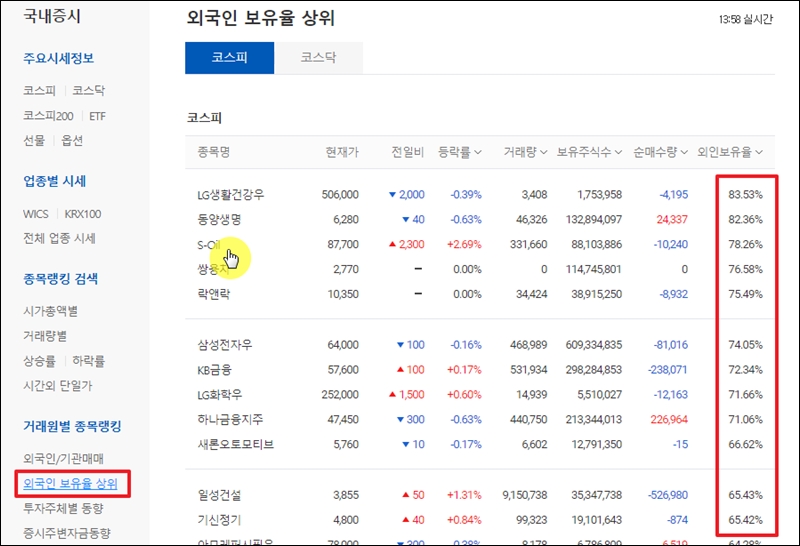Open 선물 sidebar link
Screen dimensions: 800x546
pyautogui.click(x=34, y=140)
